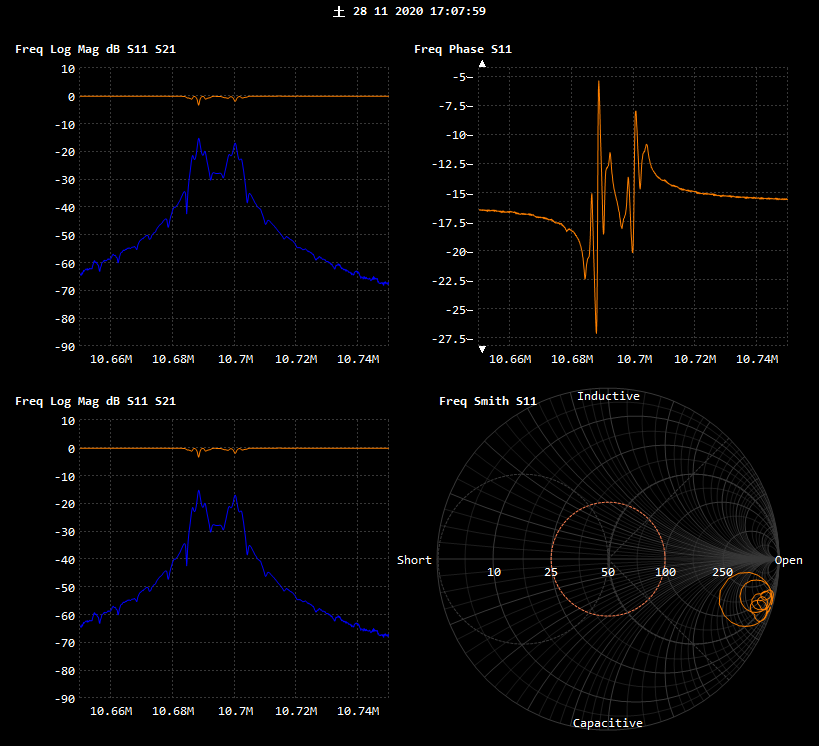Click the 10 ohm marker on the Smith chart
The width and height of the screenshot is (819, 746).
pos(494,572)
